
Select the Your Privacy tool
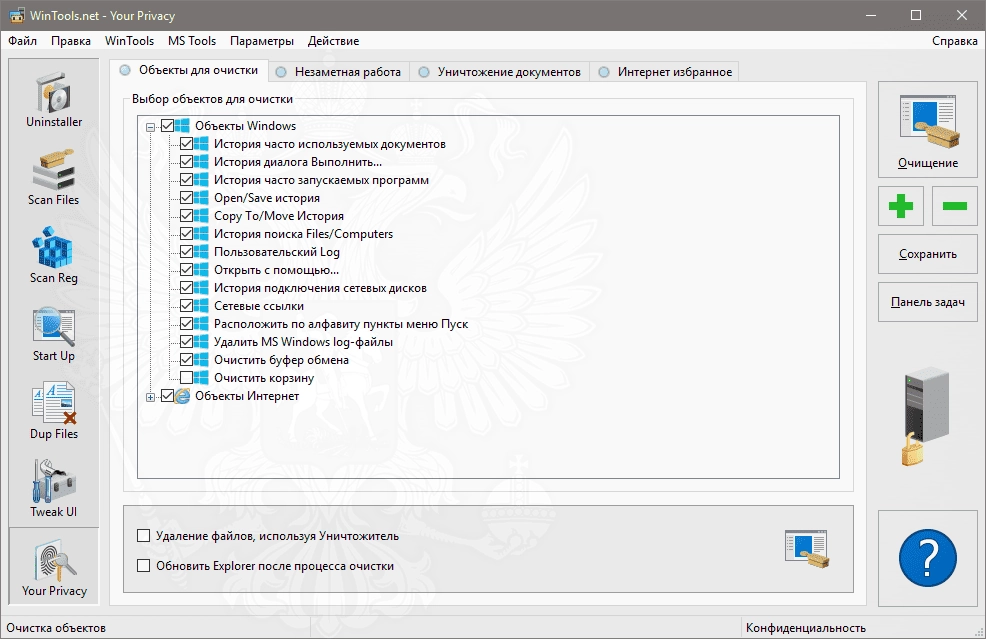click(x=53, y=566)
